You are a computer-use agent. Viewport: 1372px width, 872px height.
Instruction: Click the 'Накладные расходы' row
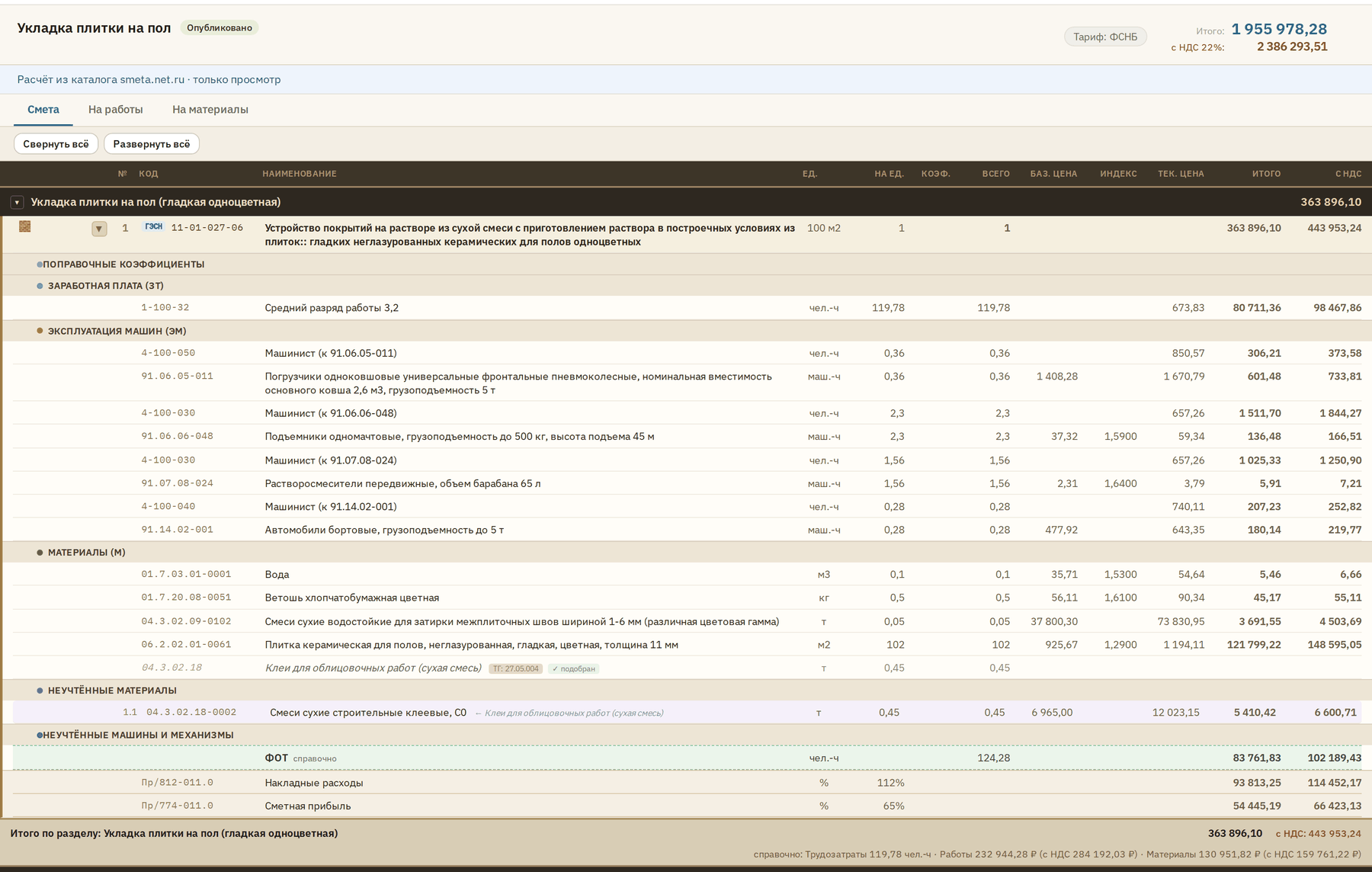[x=686, y=783]
